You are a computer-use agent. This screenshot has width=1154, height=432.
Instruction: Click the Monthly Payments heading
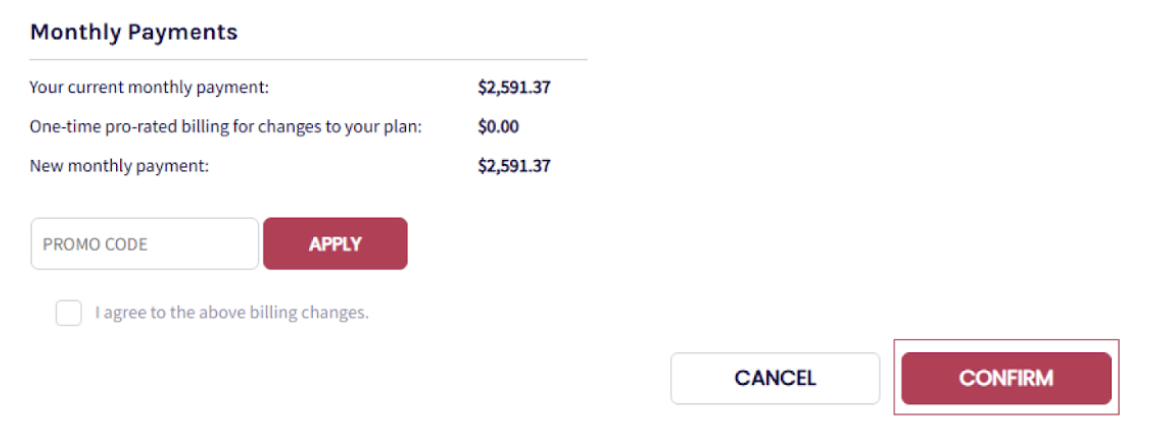133,32
